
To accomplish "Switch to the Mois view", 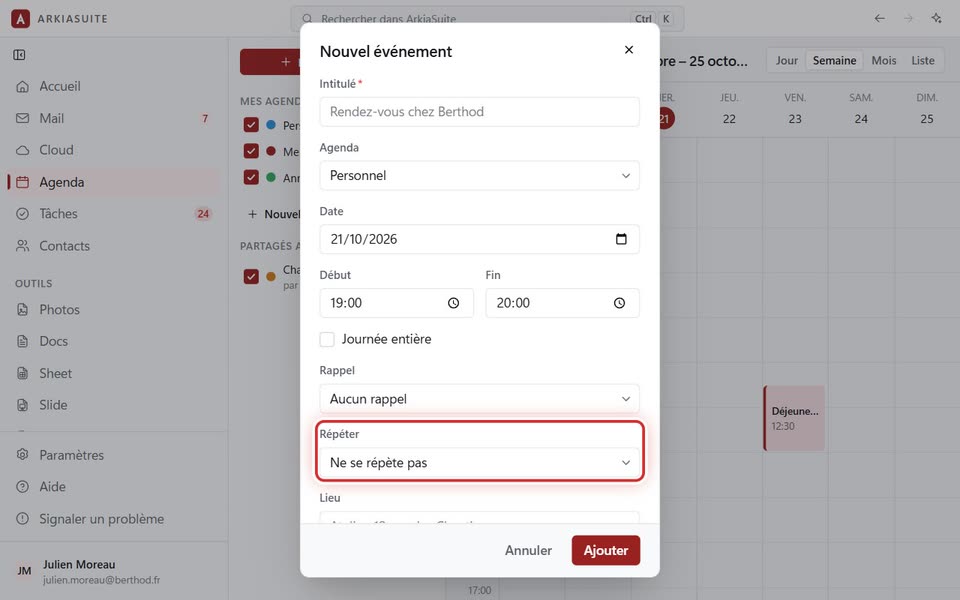I will [883, 61].
